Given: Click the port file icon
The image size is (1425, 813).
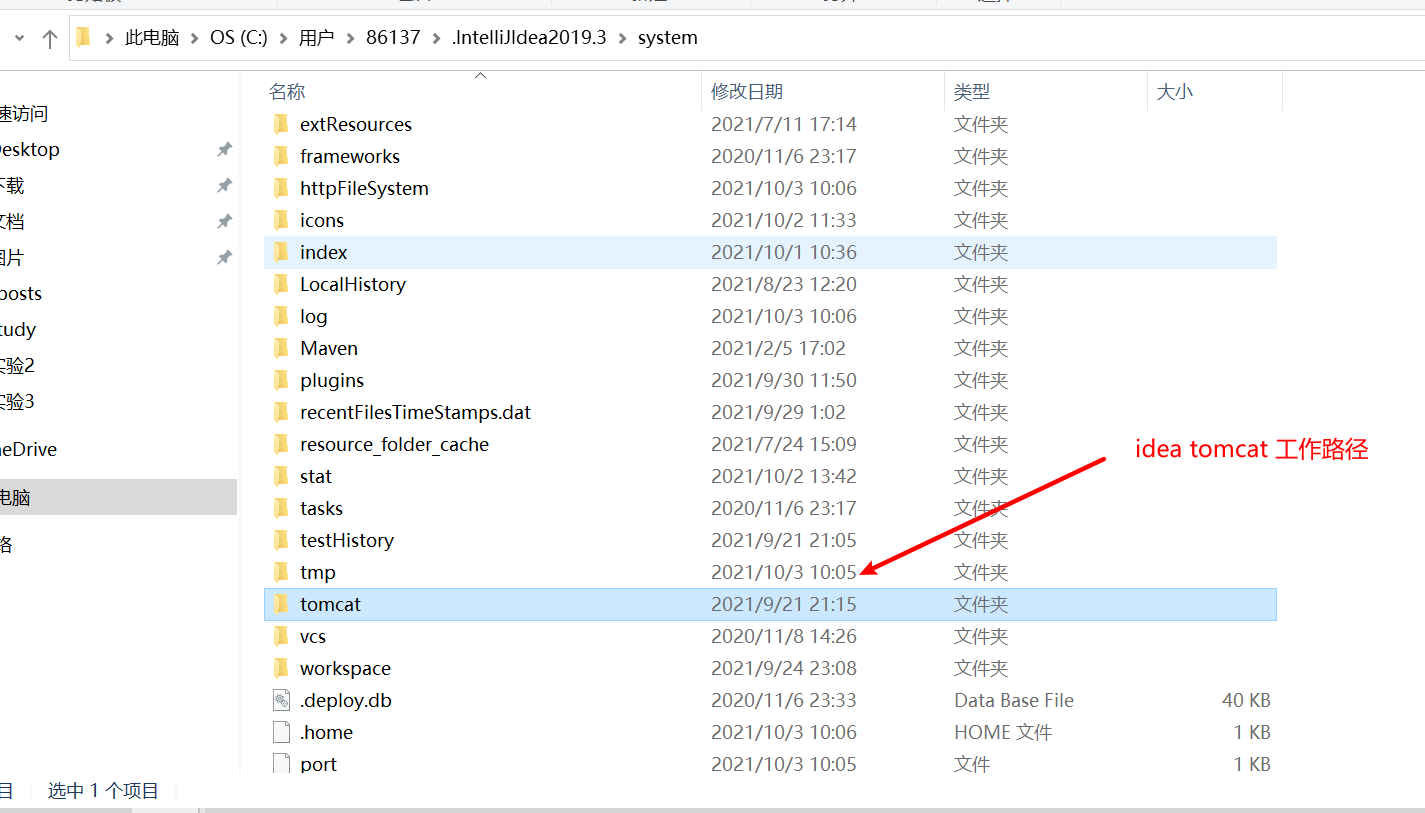Looking at the screenshot, I should pyautogui.click(x=281, y=764).
